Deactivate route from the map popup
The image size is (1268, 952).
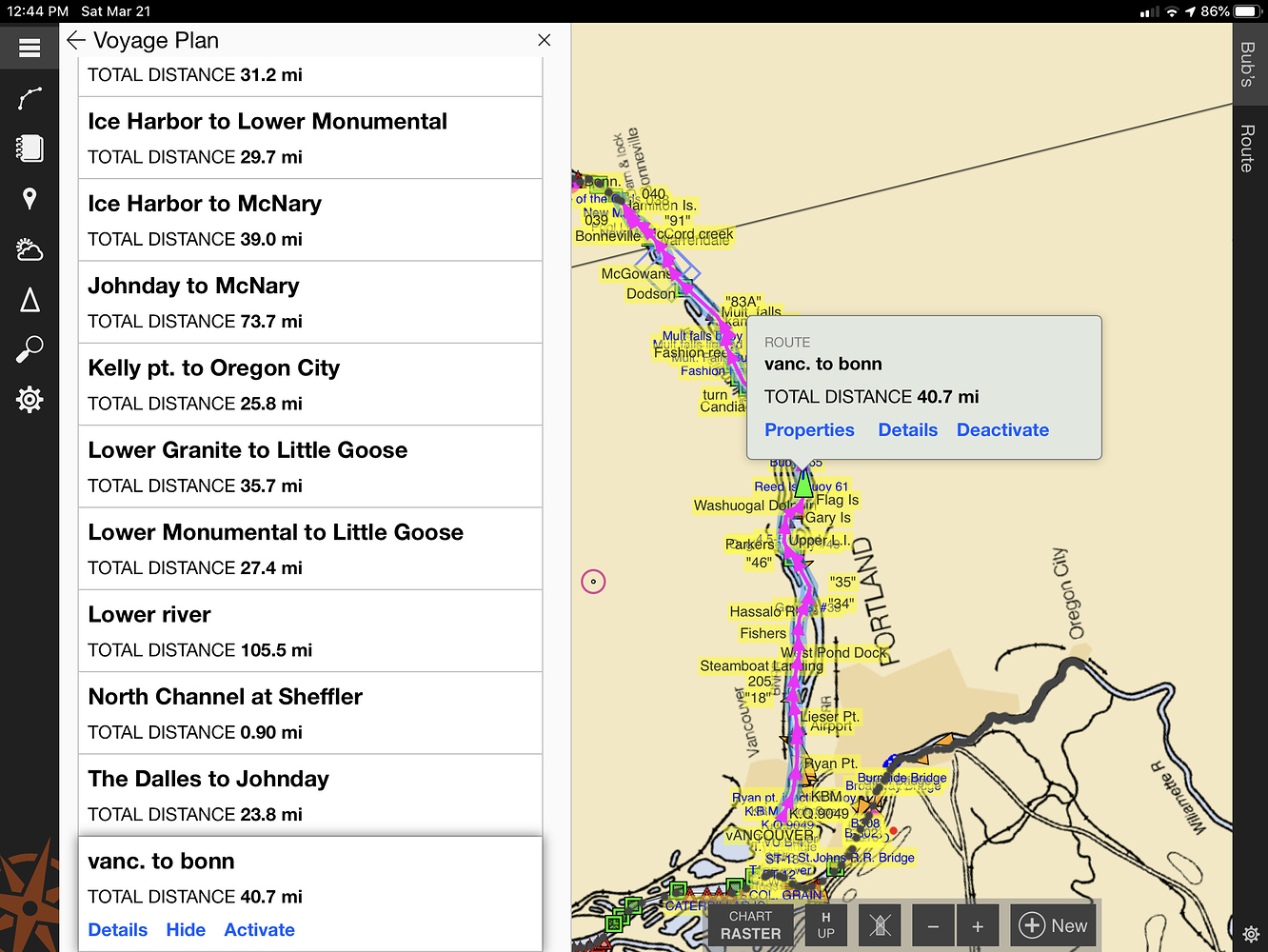[1002, 429]
